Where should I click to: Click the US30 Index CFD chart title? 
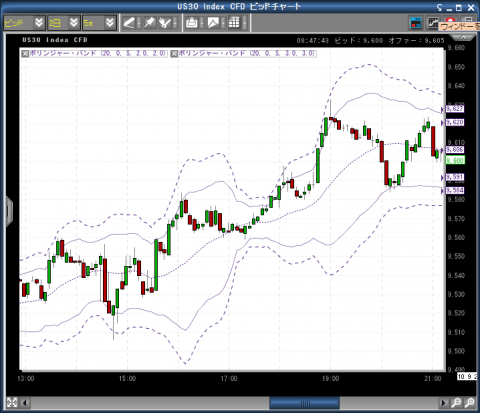[x=55, y=40]
